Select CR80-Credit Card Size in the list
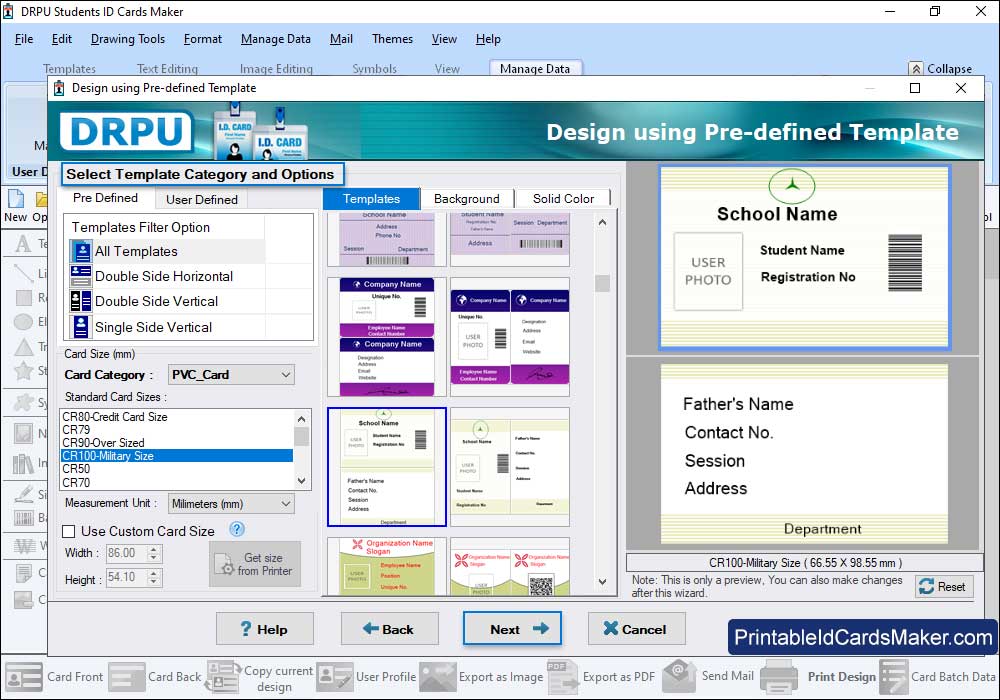The height and width of the screenshot is (700, 1000). tap(177, 417)
